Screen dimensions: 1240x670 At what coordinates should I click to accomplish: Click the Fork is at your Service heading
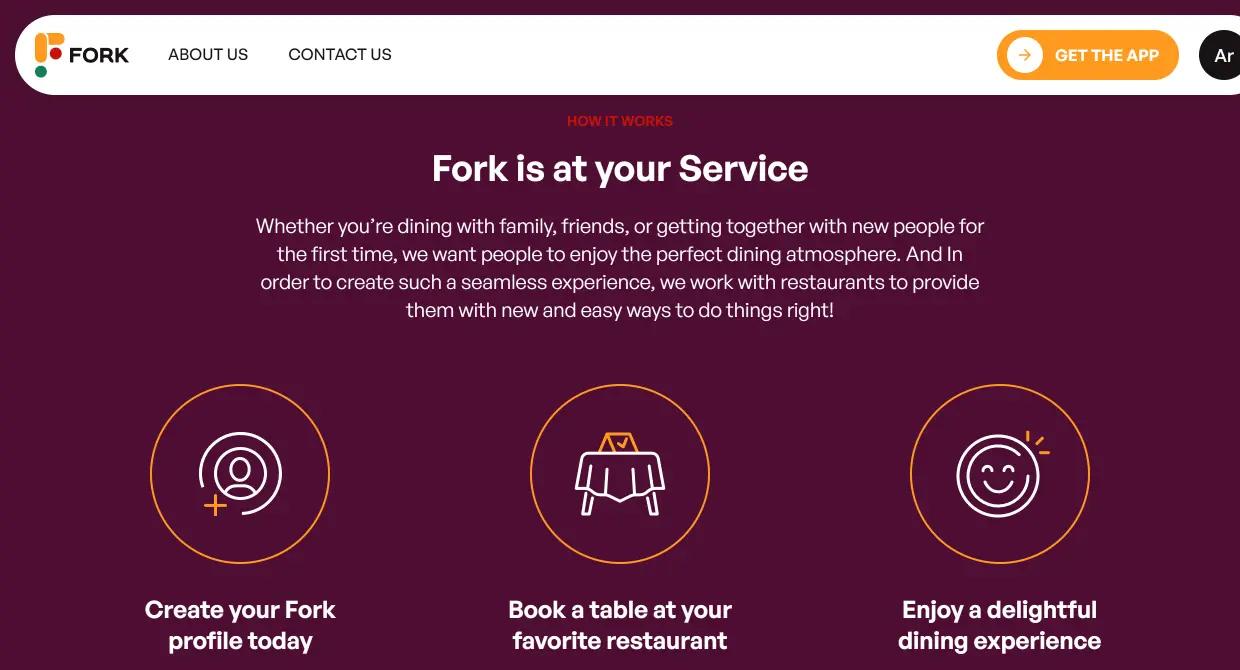(620, 168)
